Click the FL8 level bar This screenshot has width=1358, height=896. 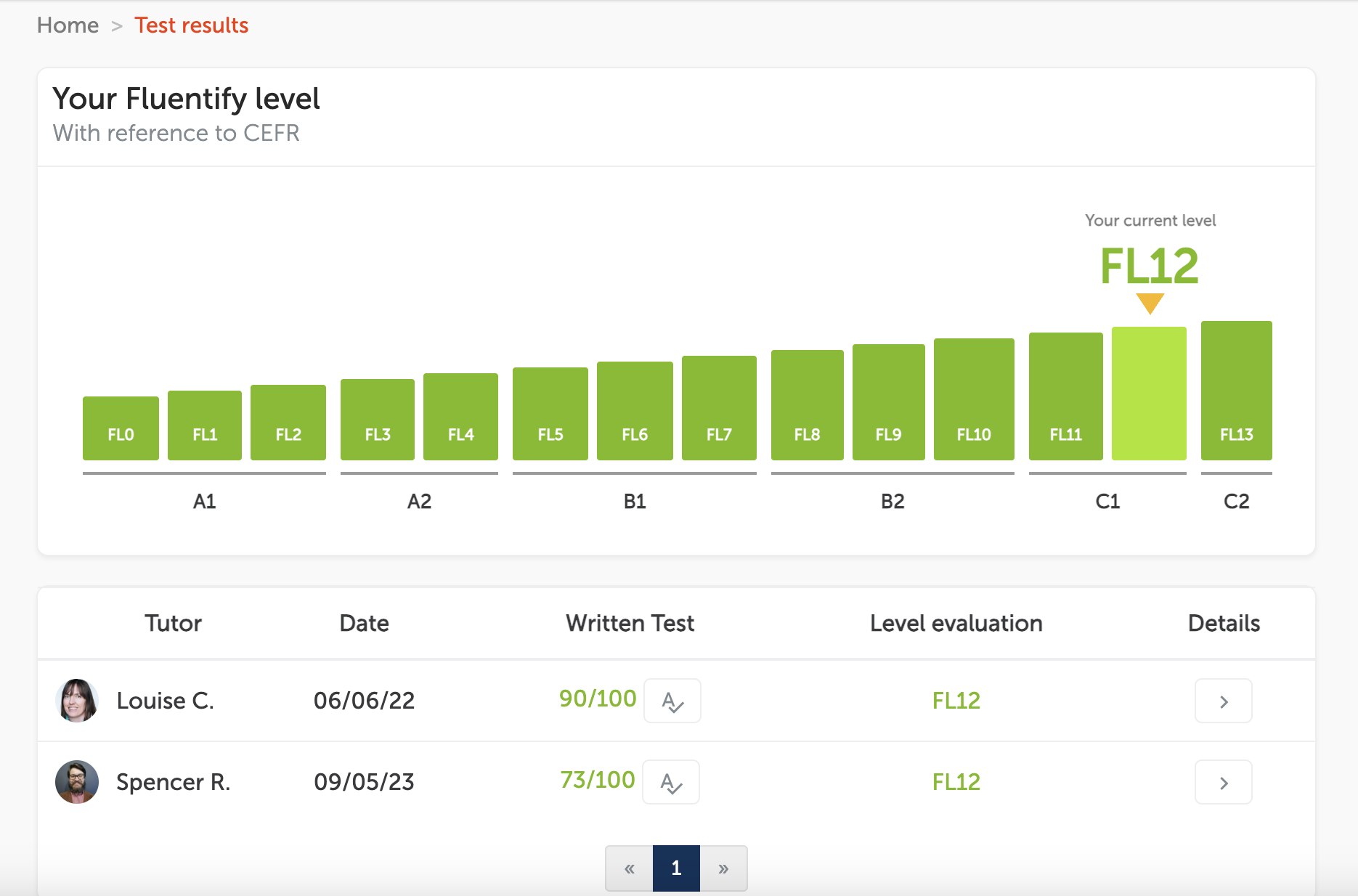click(808, 405)
